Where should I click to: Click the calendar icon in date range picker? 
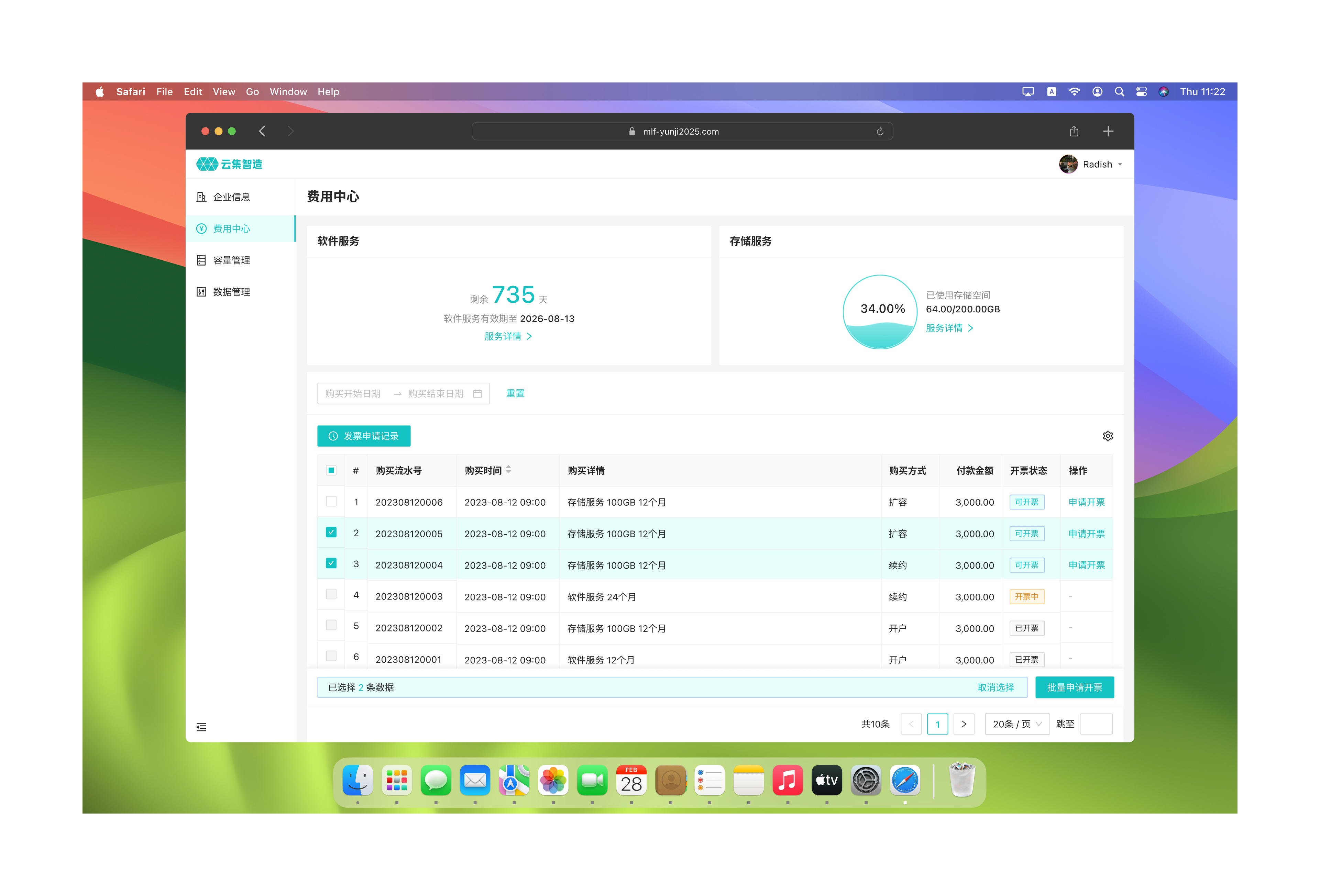pos(477,393)
